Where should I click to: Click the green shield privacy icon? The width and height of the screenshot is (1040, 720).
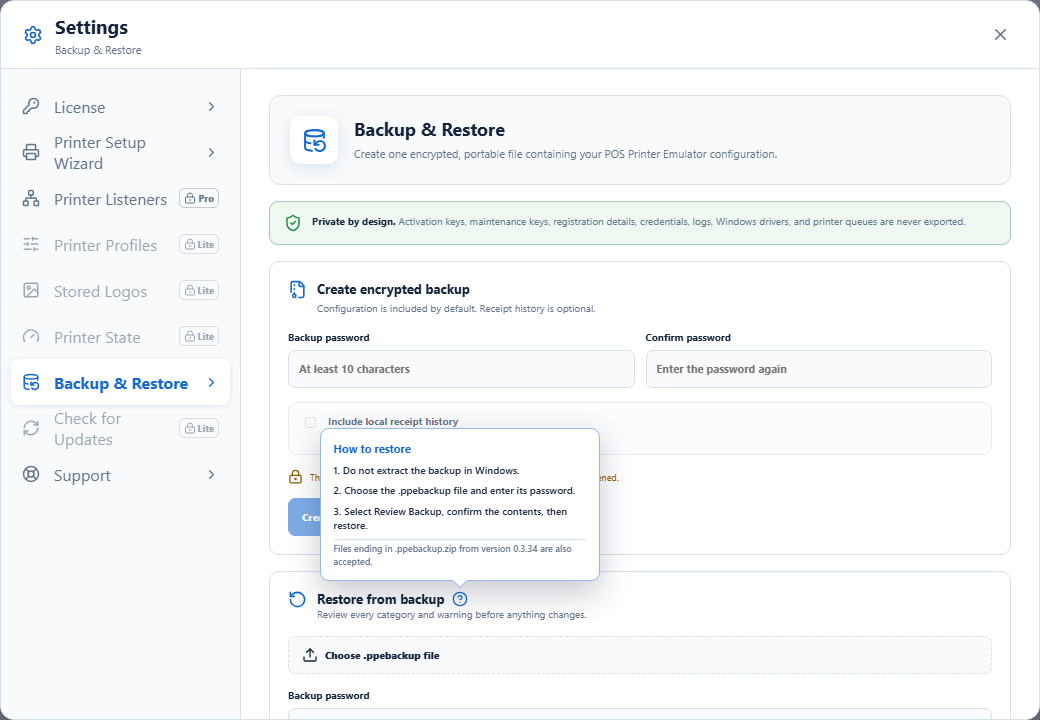(293, 223)
